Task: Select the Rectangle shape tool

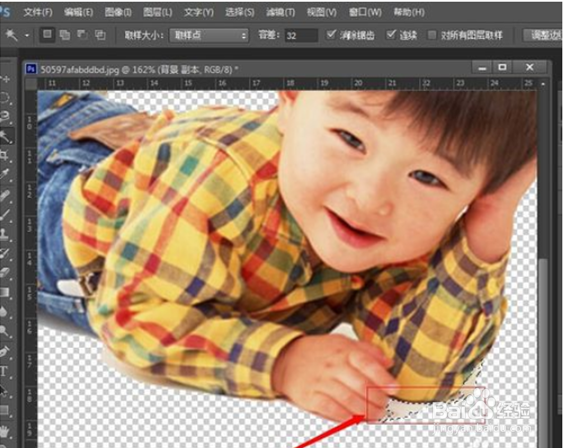Action: tap(5, 410)
